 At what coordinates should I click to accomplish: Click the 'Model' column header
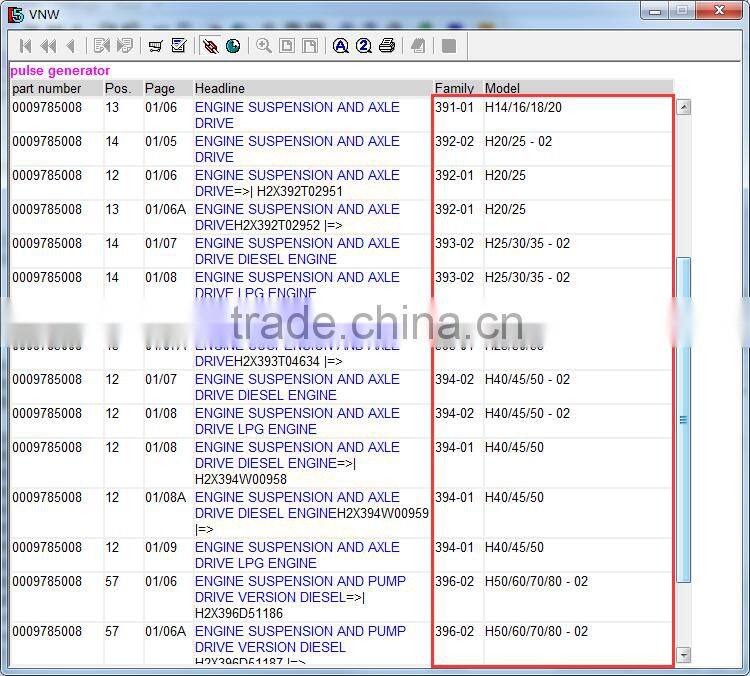tap(502, 89)
